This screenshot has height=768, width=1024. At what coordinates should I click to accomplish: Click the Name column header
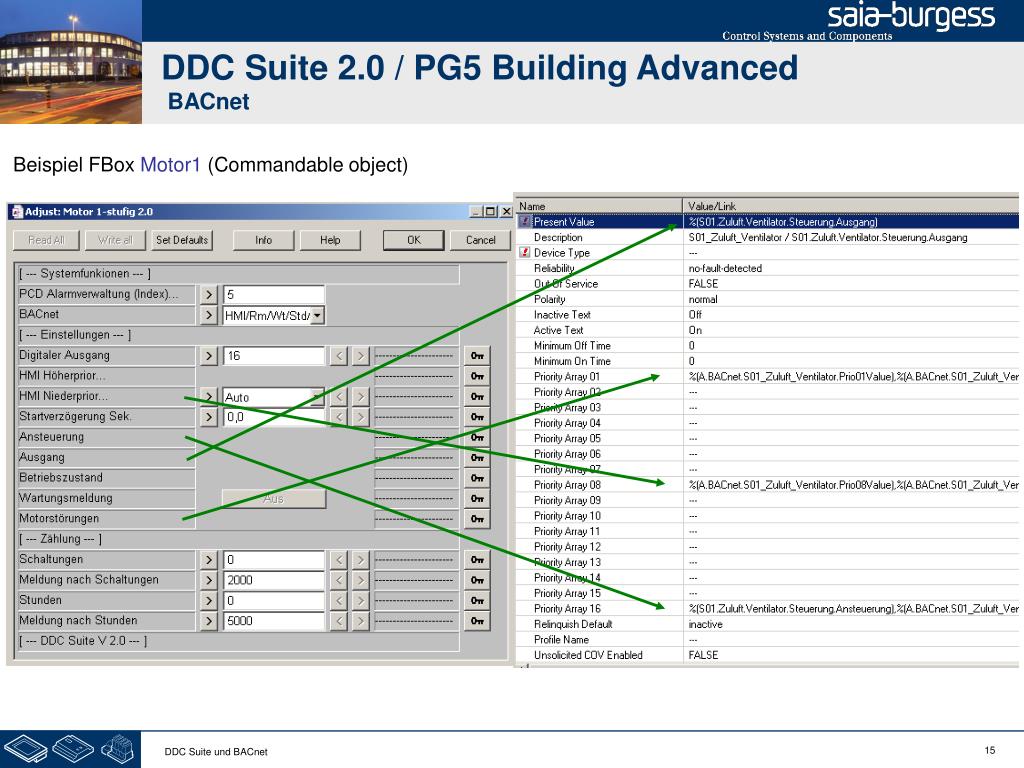(x=599, y=206)
